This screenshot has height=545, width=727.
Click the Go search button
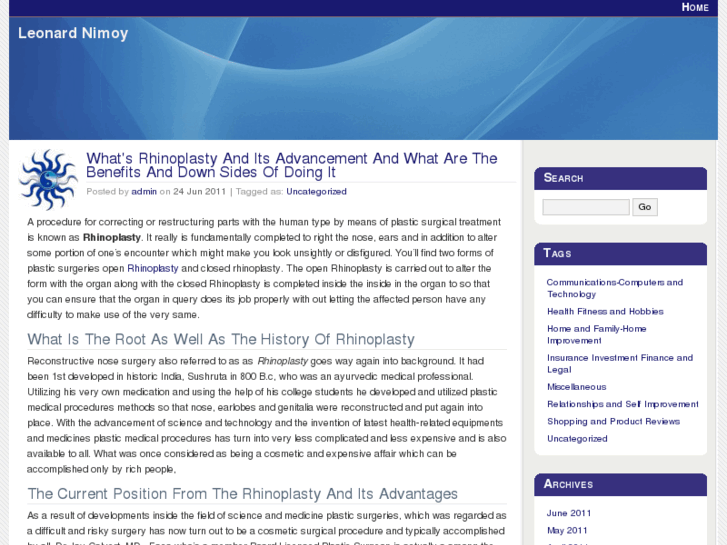[645, 207]
